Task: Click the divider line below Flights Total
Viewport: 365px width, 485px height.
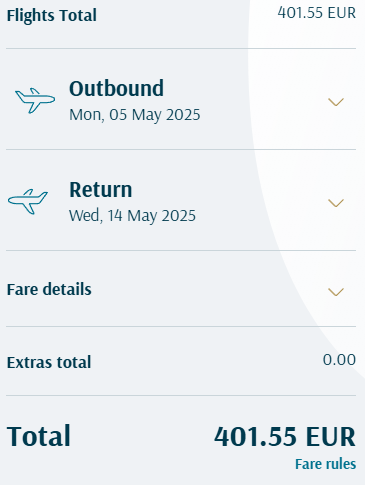Action: [181, 48]
